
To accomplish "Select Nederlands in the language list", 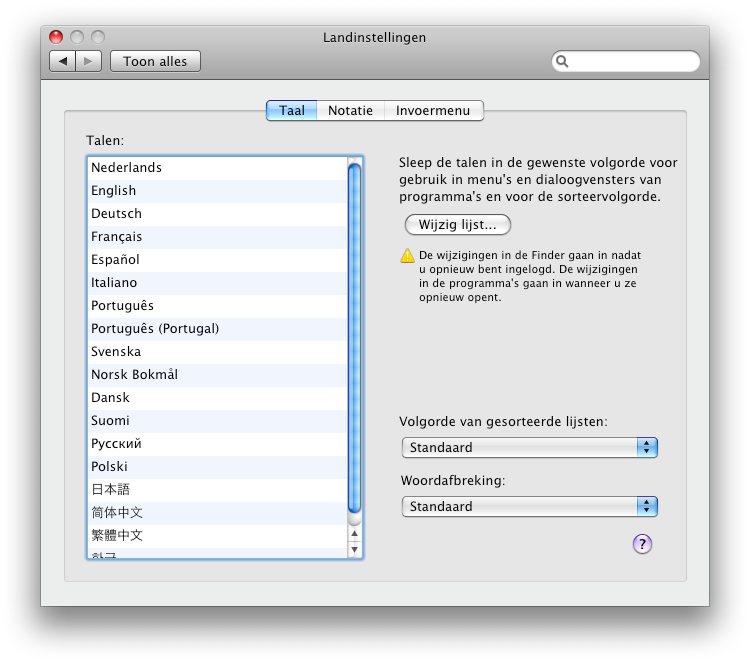I will pyautogui.click(x=218, y=168).
